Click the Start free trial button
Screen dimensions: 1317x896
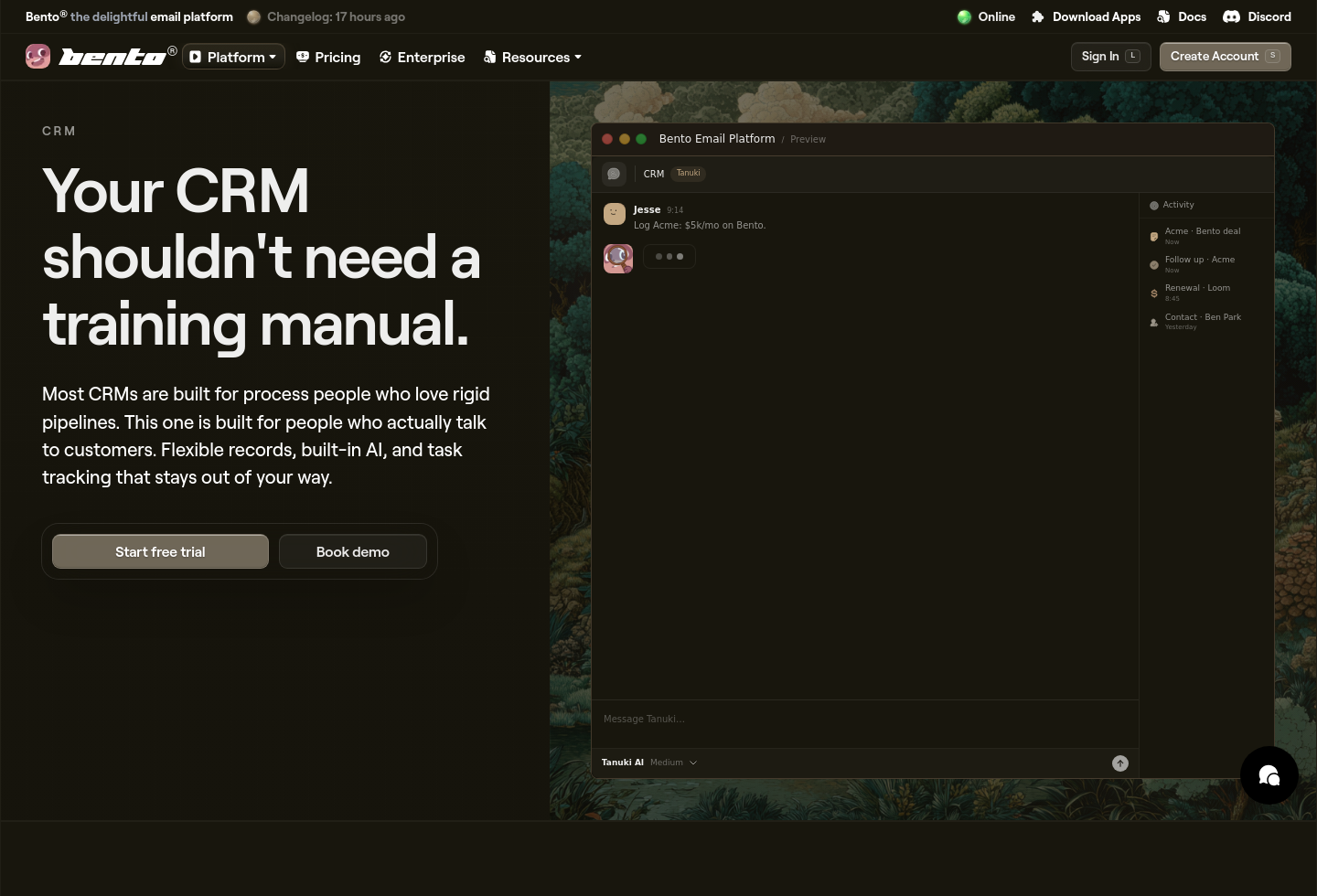pyautogui.click(x=160, y=551)
